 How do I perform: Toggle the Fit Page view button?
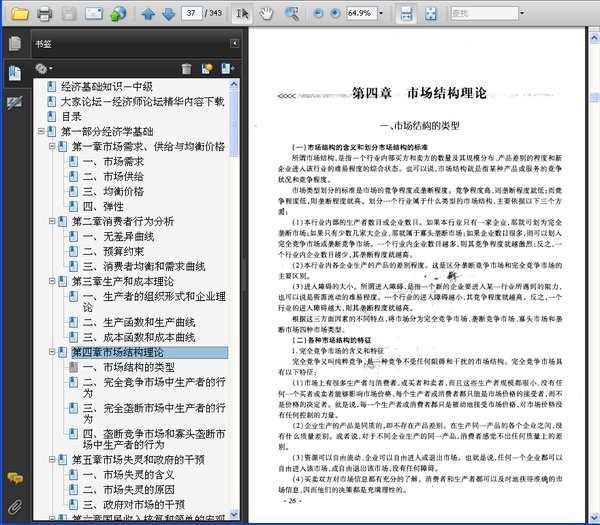(x=432, y=14)
